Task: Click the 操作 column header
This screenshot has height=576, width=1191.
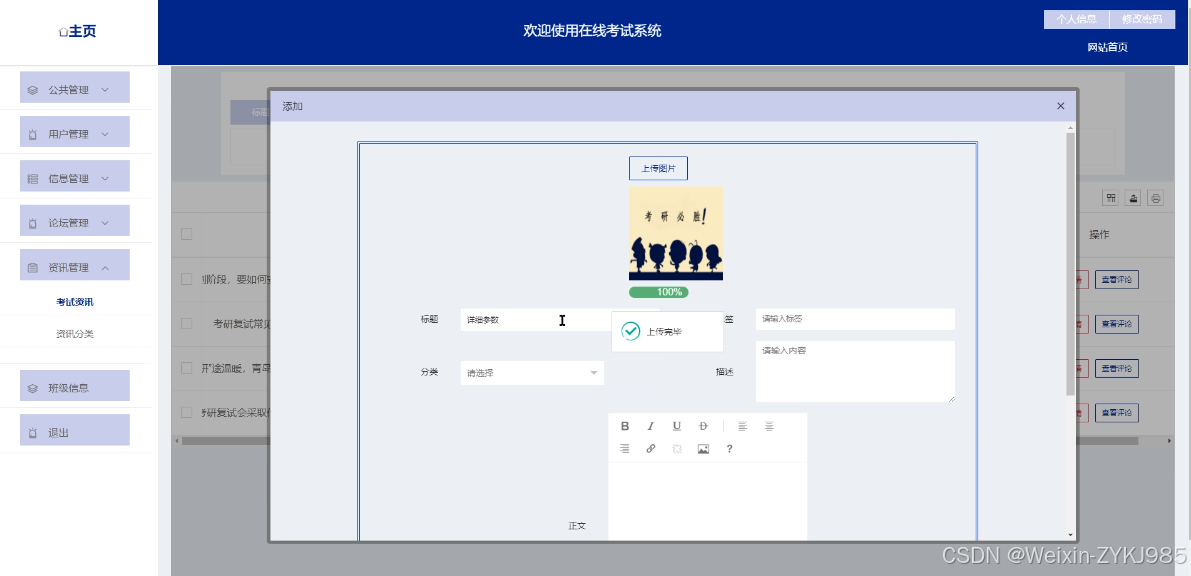Action: [x=1099, y=235]
